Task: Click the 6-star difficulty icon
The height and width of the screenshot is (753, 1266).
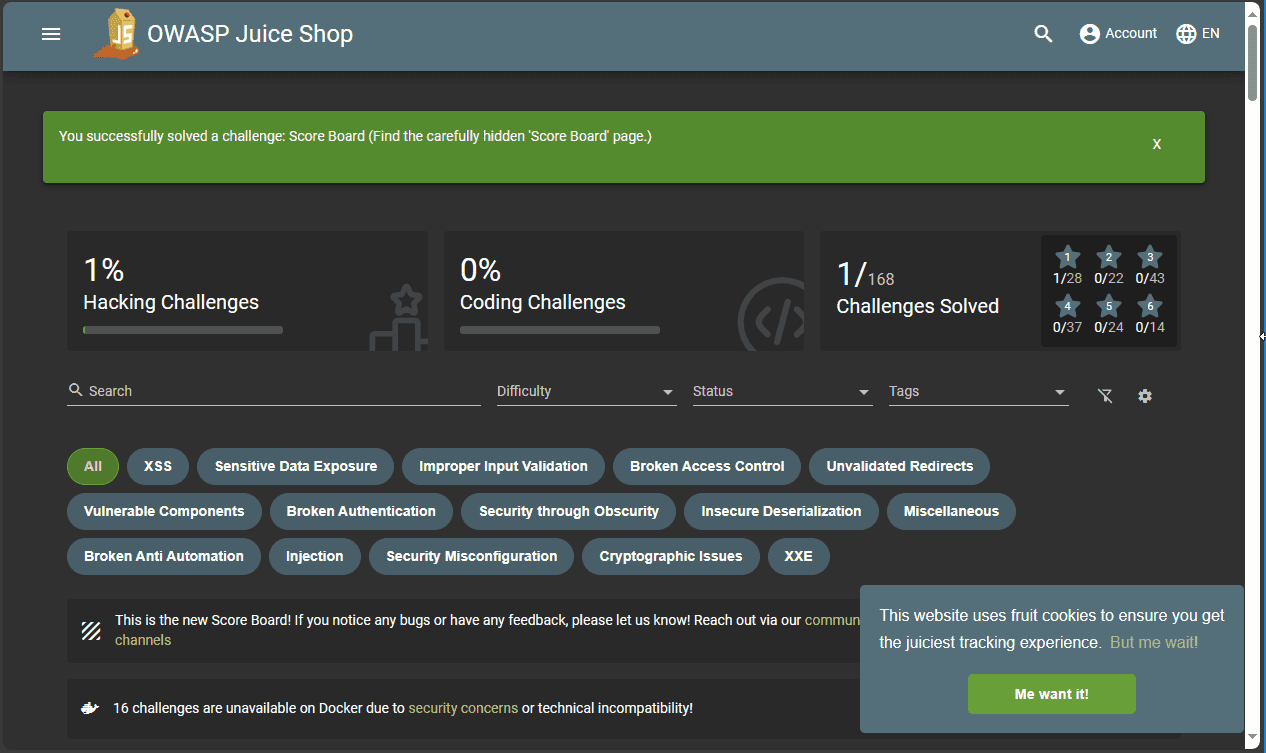Action: 1150,306
